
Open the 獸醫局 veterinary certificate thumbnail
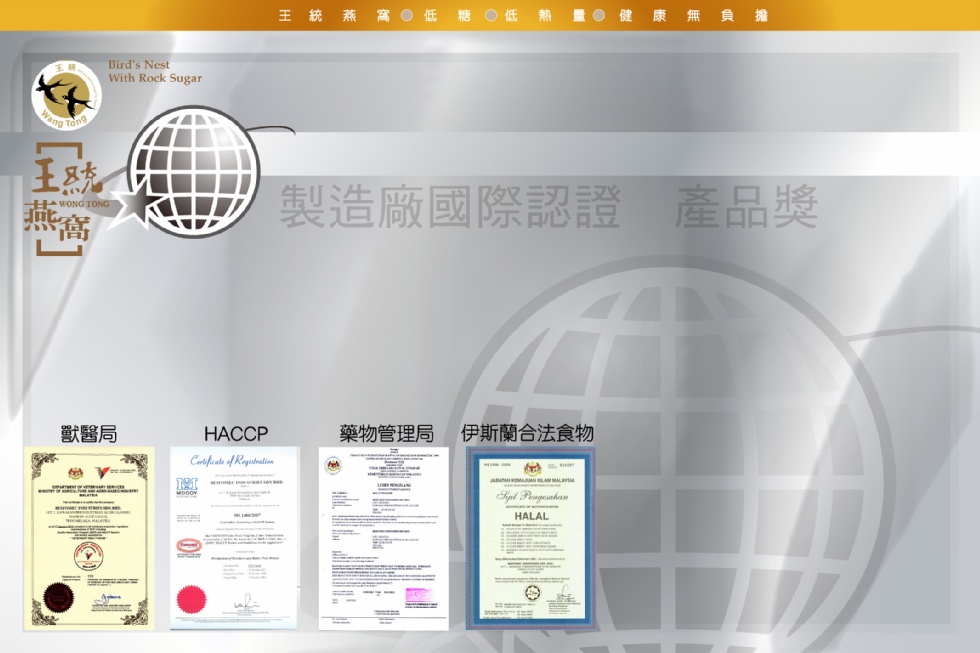(x=89, y=538)
